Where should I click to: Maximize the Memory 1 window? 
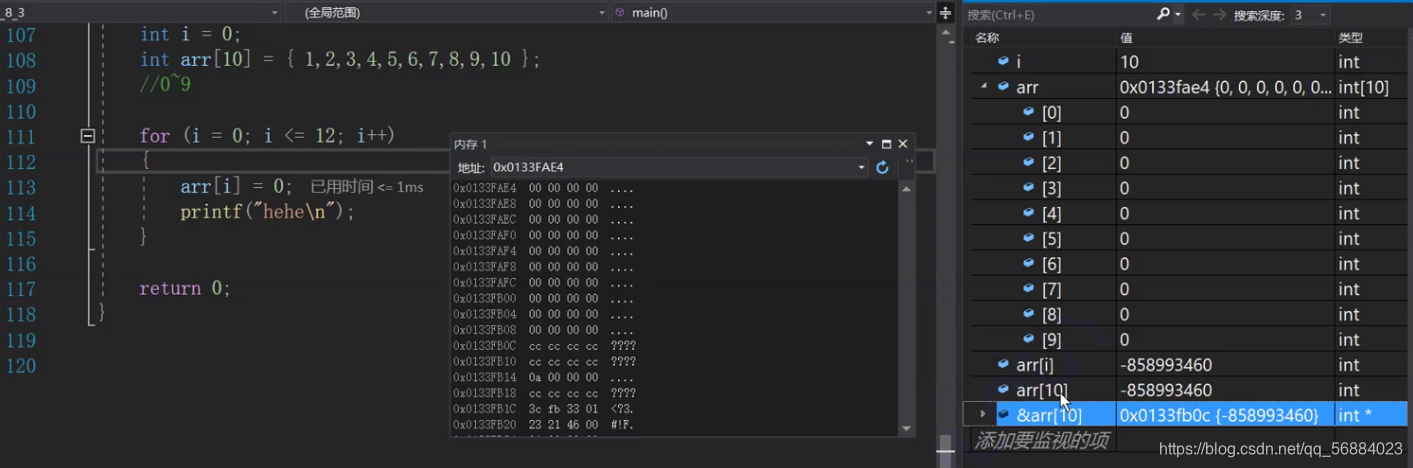click(x=886, y=144)
